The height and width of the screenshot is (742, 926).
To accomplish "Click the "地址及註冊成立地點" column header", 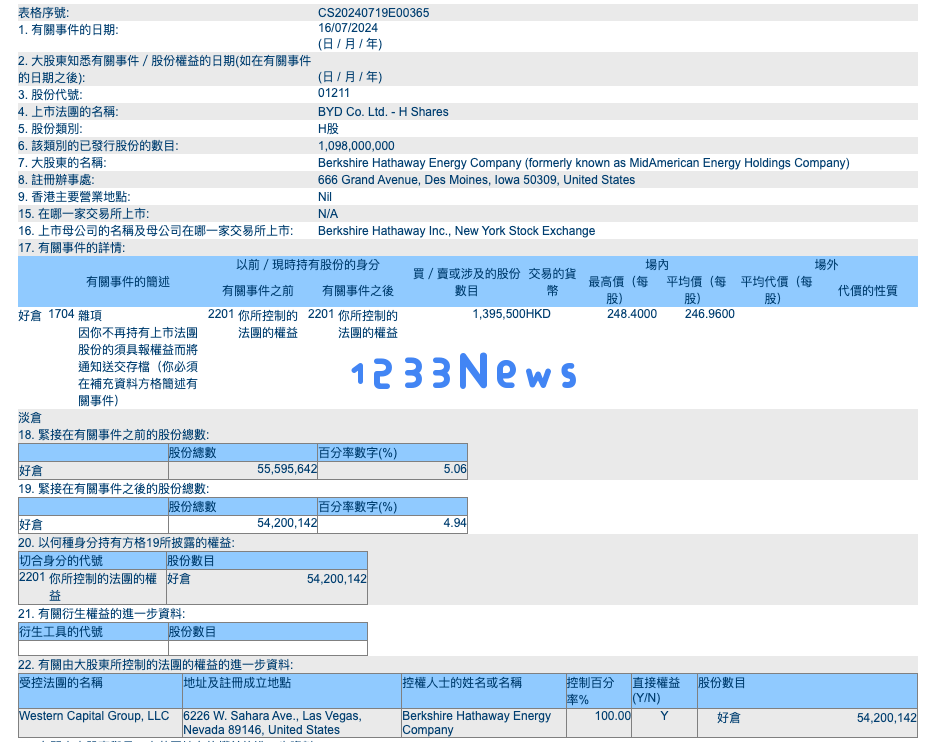I will coord(237,683).
